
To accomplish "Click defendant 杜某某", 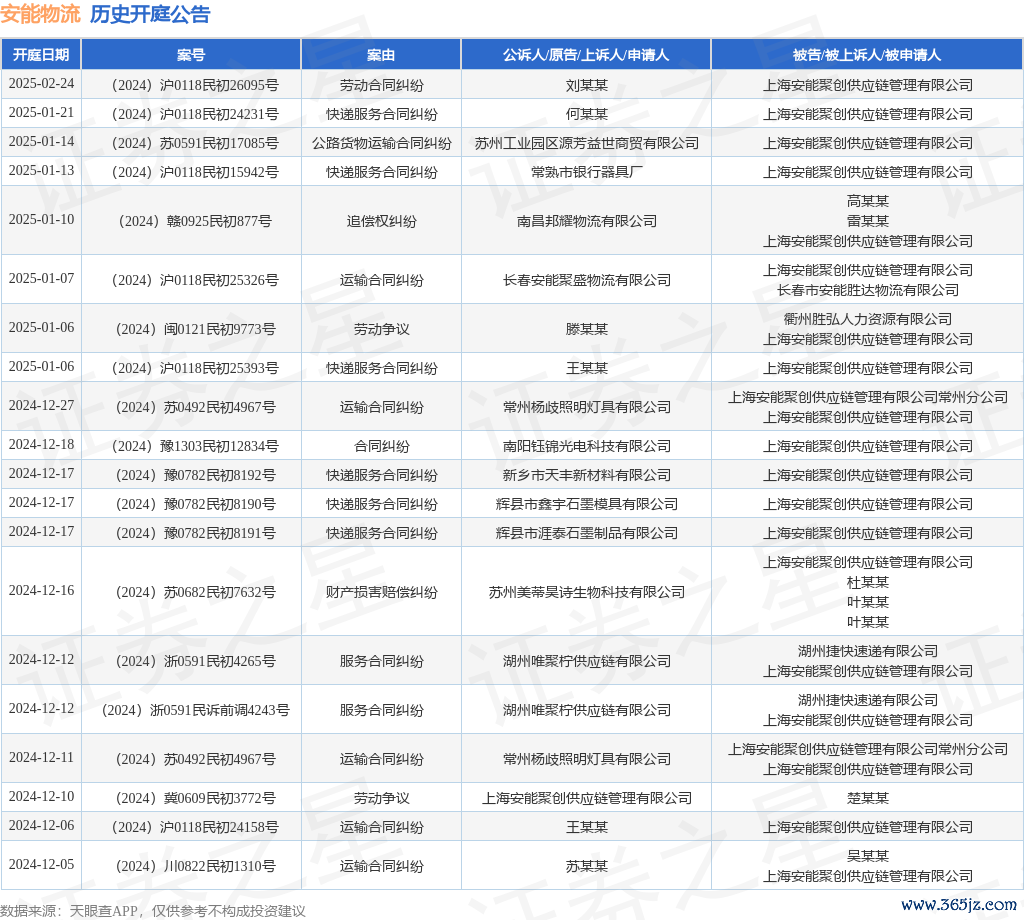I will pos(867,582).
